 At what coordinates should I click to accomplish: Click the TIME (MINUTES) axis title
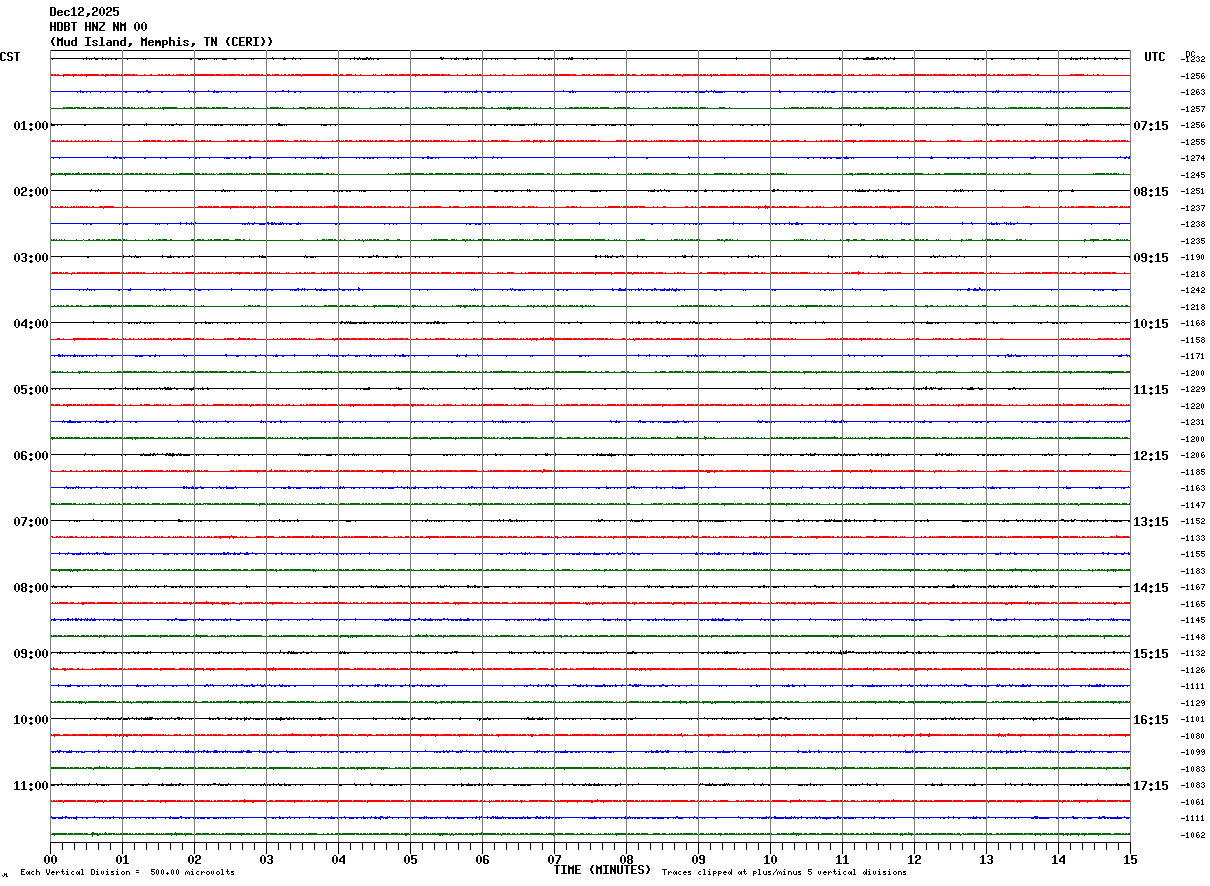[602, 870]
